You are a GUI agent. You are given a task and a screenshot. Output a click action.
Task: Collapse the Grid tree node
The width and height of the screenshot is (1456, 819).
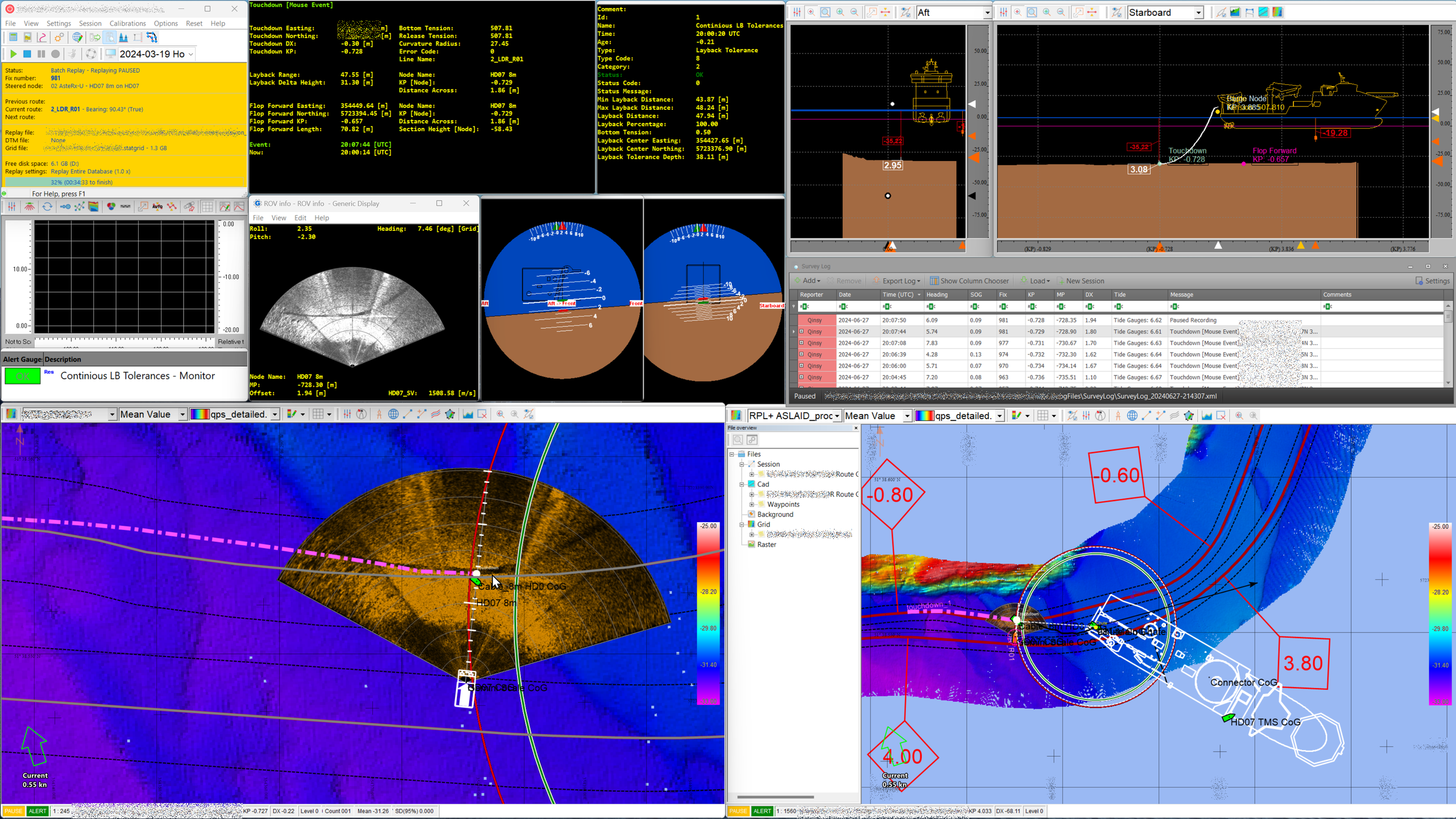tap(742, 524)
